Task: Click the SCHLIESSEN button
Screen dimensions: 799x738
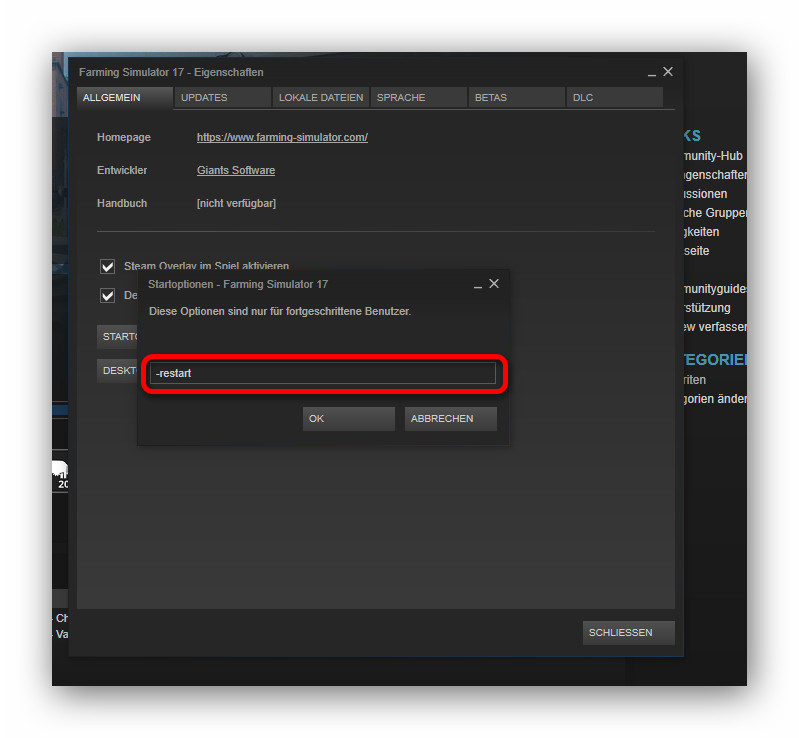Action: point(628,633)
